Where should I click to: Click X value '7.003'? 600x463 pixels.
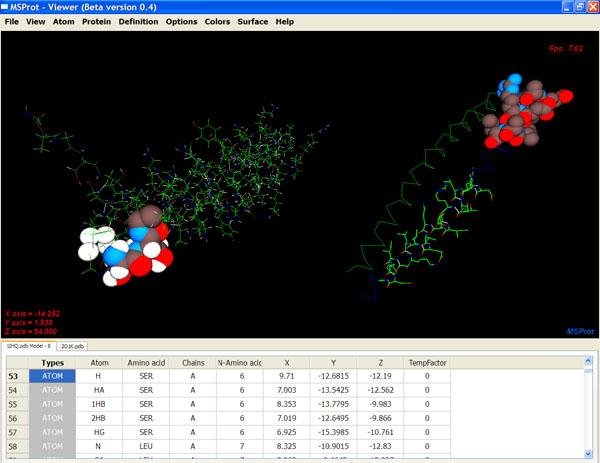coord(287,390)
